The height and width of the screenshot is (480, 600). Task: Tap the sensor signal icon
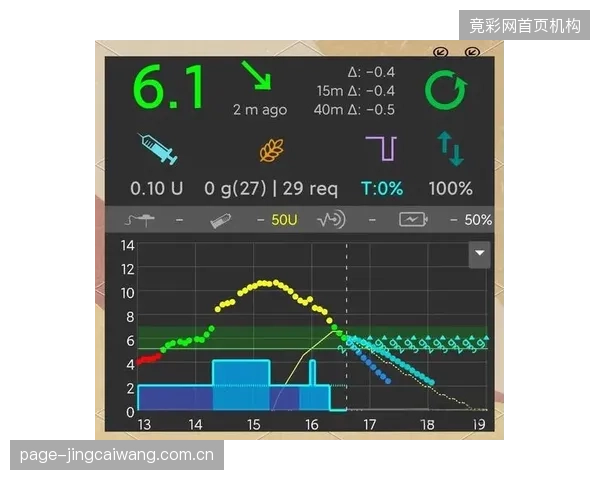[331, 220]
